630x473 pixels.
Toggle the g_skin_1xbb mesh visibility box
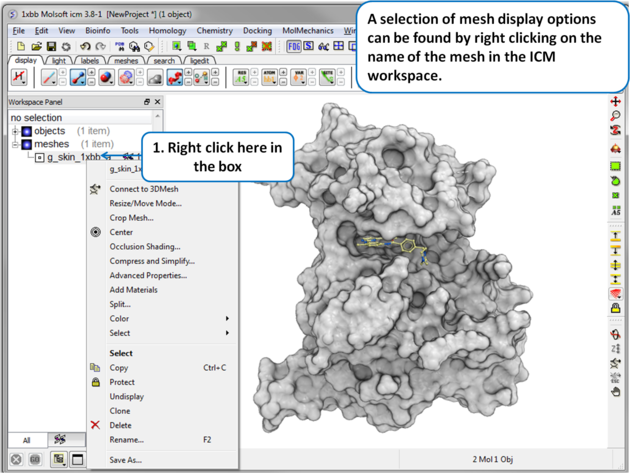coord(39,157)
